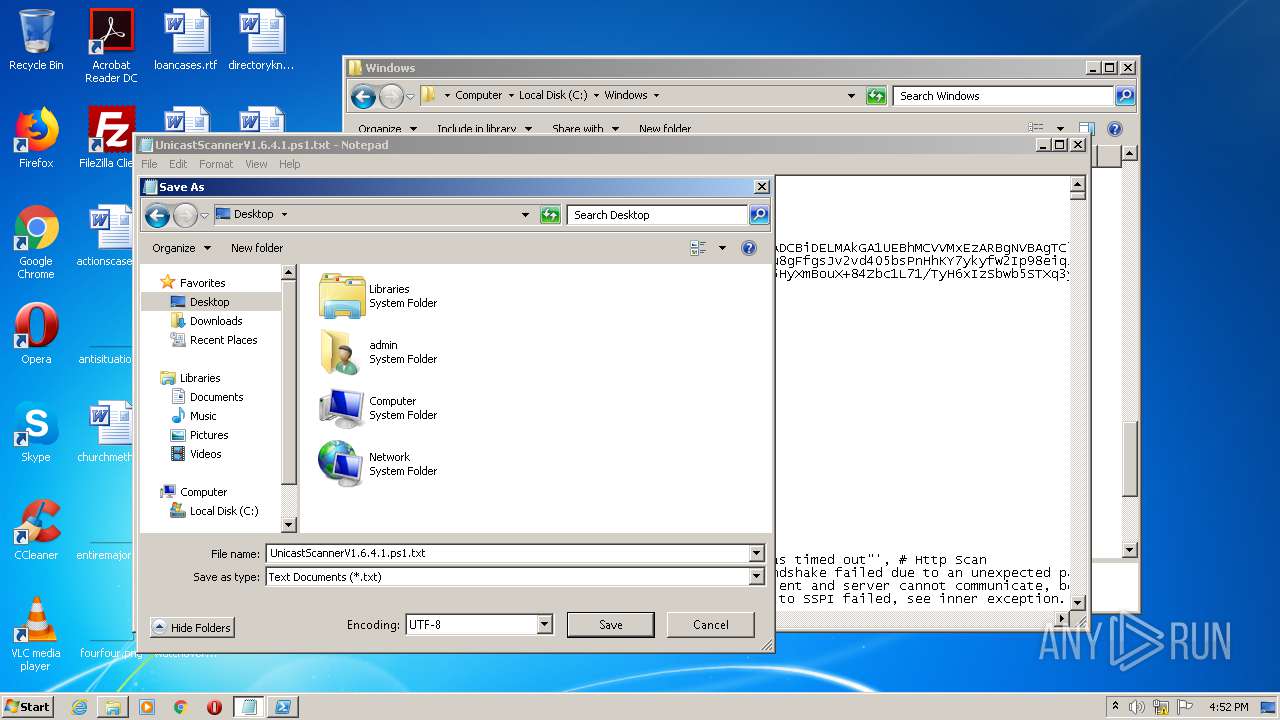Open the View menu in Notepad
This screenshot has width=1280, height=720.
click(x=256, y=164)
